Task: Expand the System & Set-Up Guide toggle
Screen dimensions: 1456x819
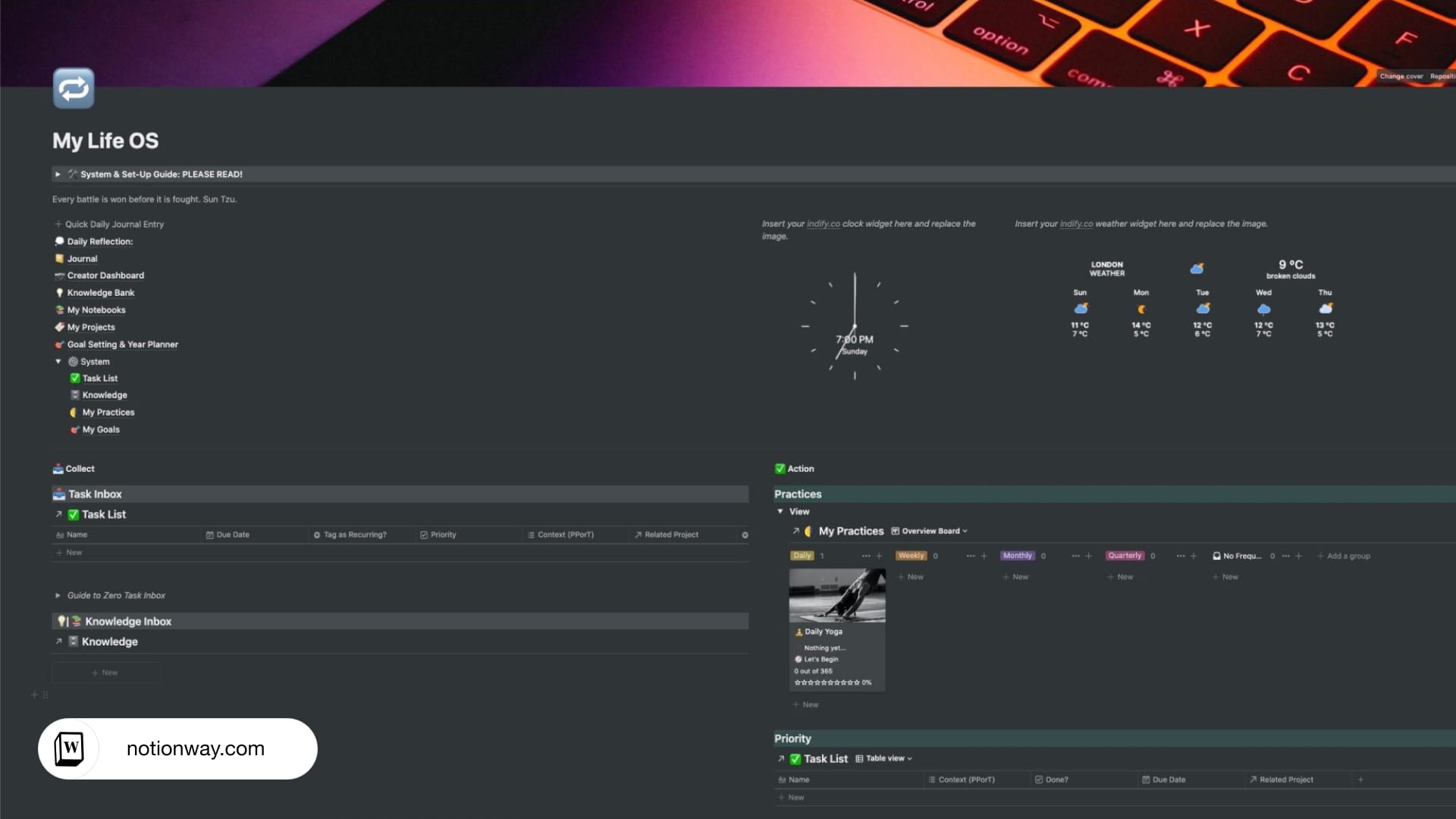Action: pyautogui.click(x=58, y=174)
